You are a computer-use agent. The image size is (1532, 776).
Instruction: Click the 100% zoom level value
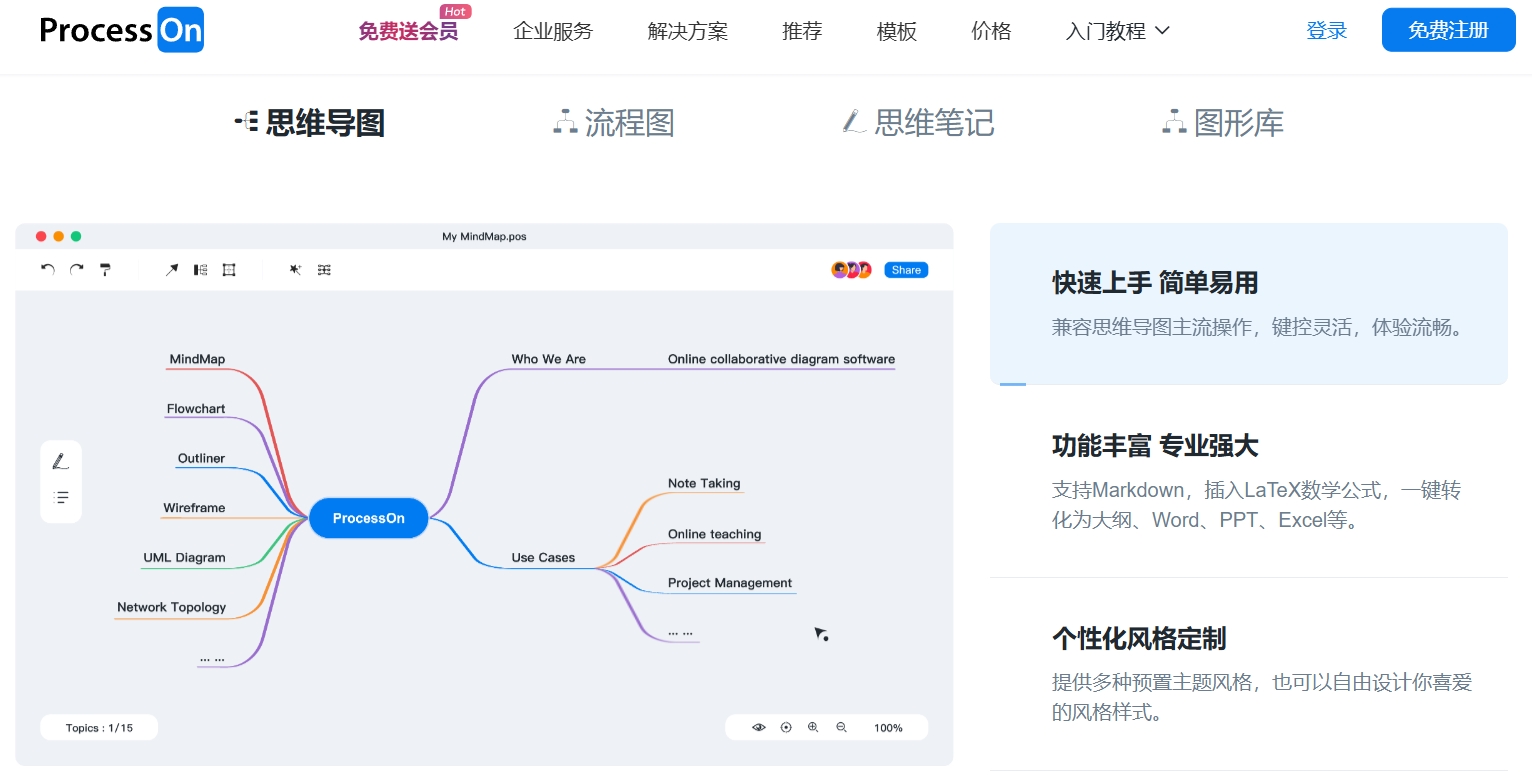pyautogui.click(x=888, y=728)
